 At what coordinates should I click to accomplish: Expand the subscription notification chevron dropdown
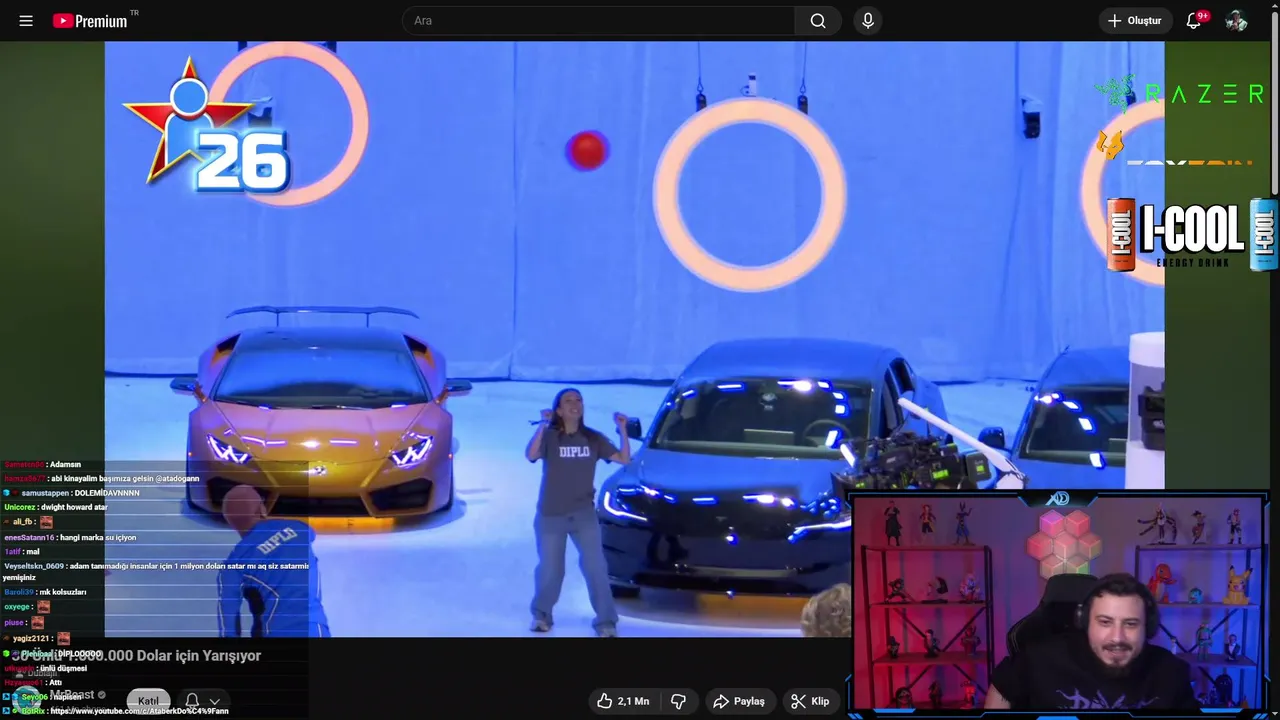(214, 702)
